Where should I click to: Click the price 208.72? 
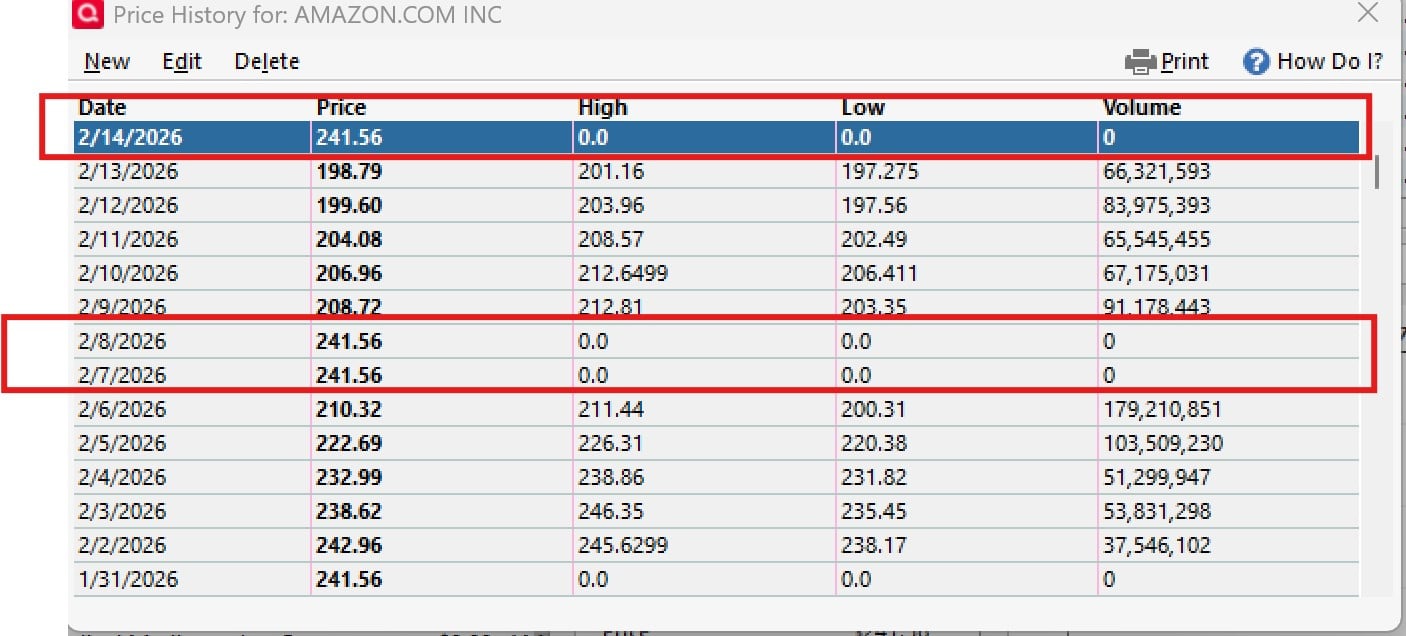coord(349,307)
